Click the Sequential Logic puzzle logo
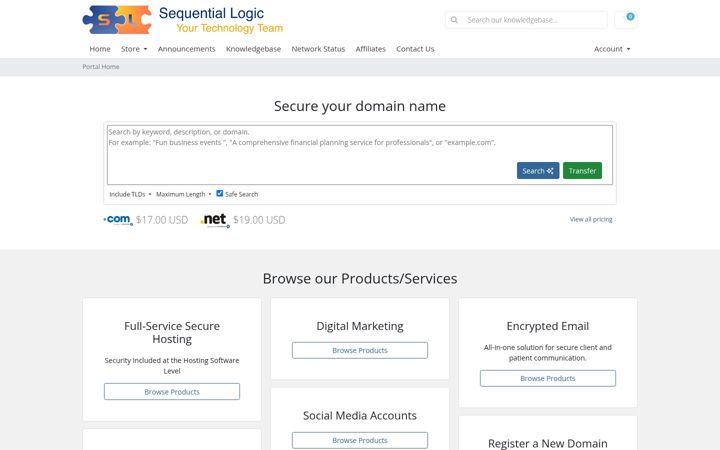The width and height of the screenshot is (720, 450). pyautogui.click(x=117, y=20)
